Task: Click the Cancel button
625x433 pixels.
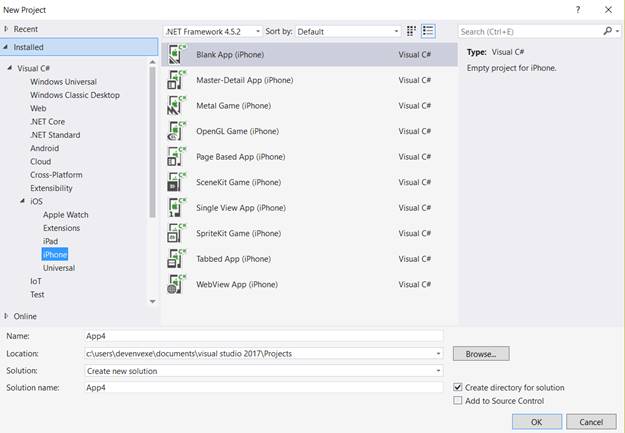Action: pyautogui.click(x=591, y=421)
